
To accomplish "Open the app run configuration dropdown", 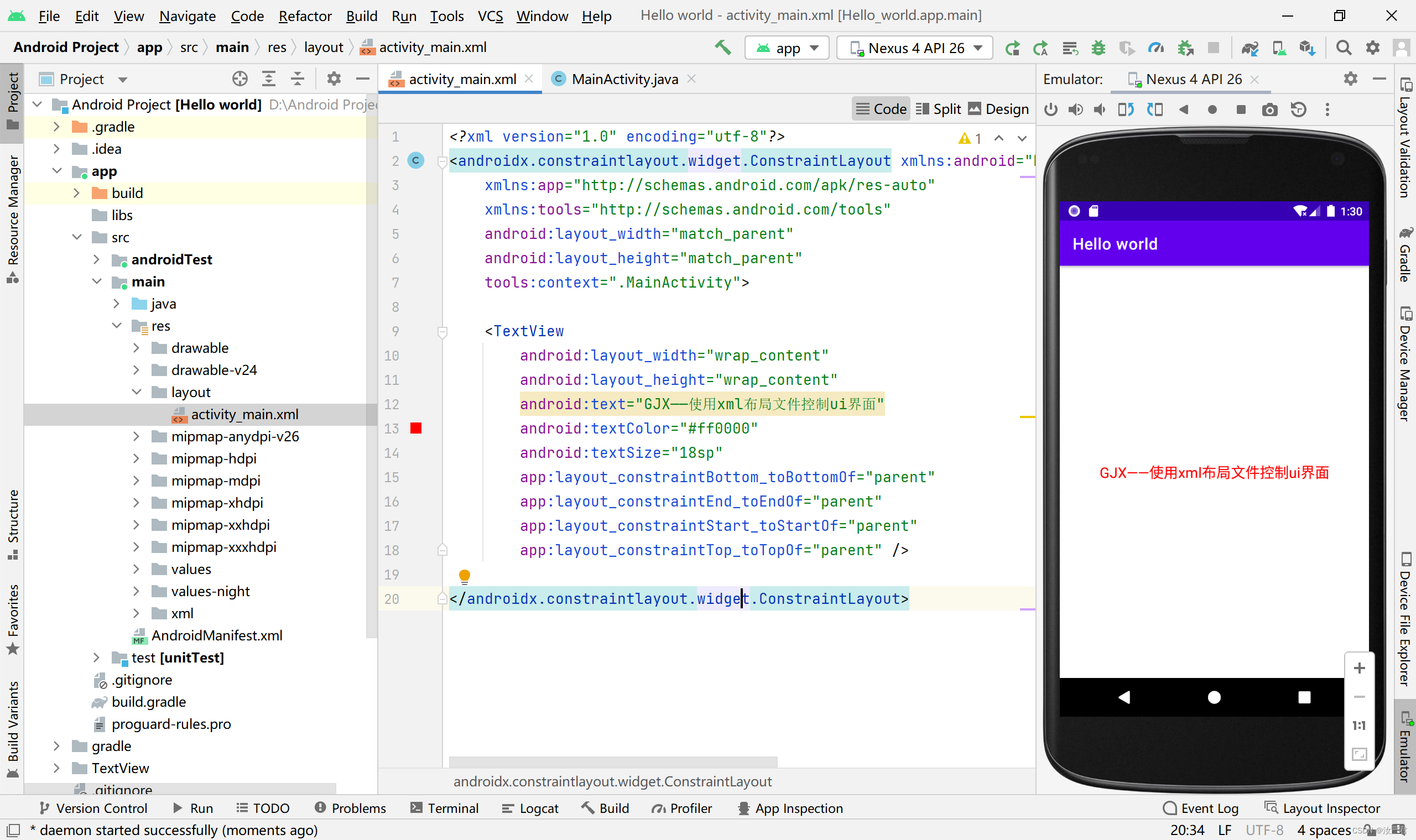I will coord(787,48).
